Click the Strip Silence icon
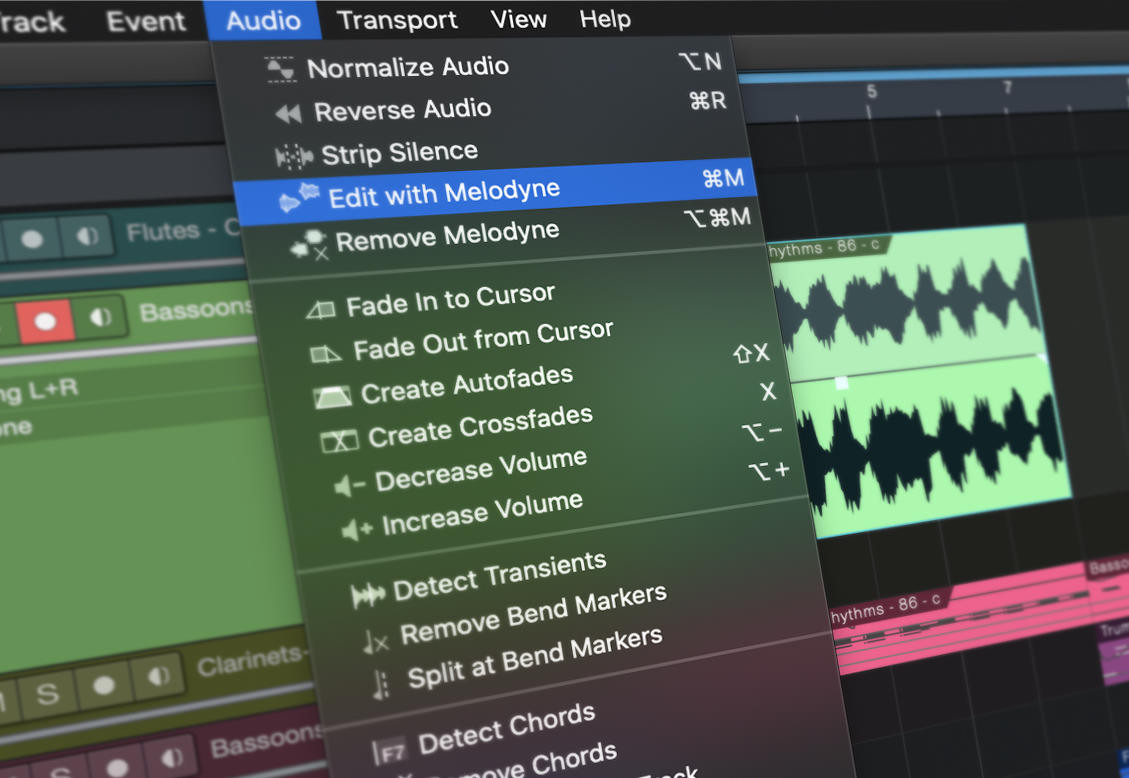This screenshot has width=1129, height=778. [294, 156]
